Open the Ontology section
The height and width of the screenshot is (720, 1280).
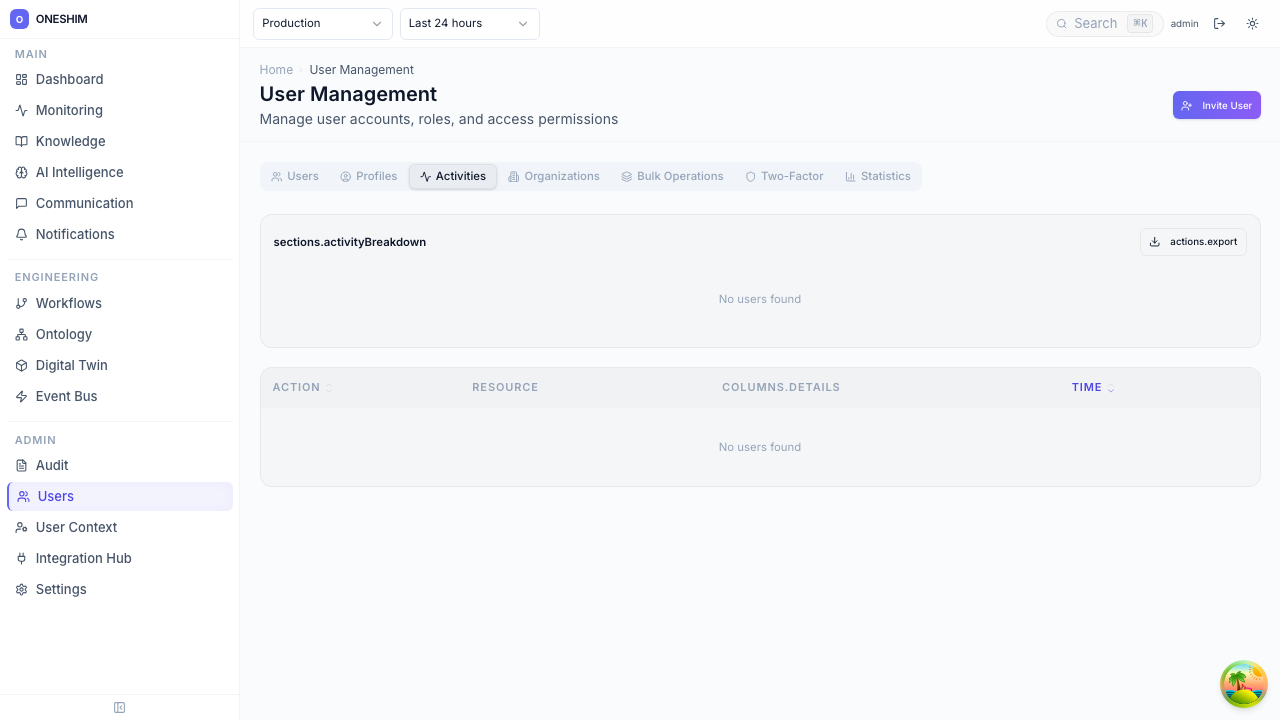[x=63, y=334]
